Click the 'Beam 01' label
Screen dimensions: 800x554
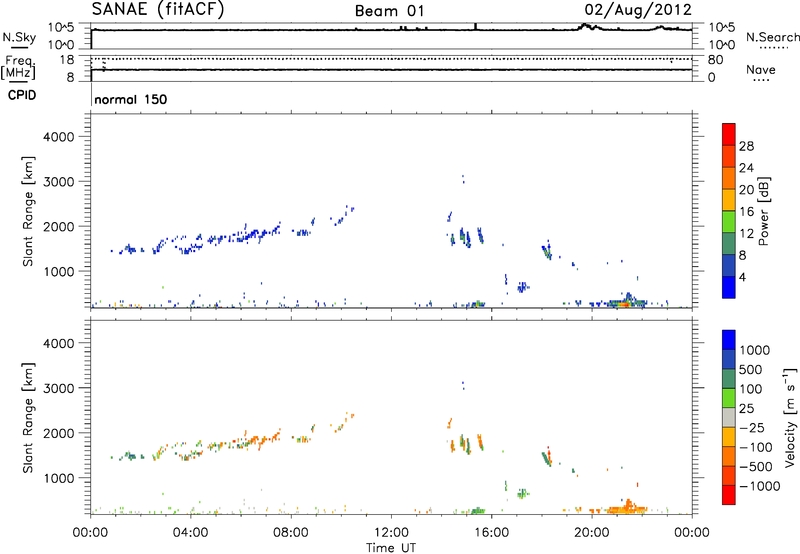pyautogui.click(x=389, y=11)
